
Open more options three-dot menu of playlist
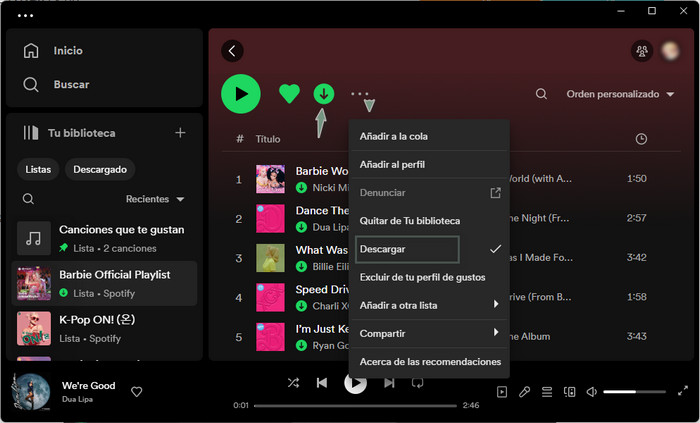click(x=360, y=94)
